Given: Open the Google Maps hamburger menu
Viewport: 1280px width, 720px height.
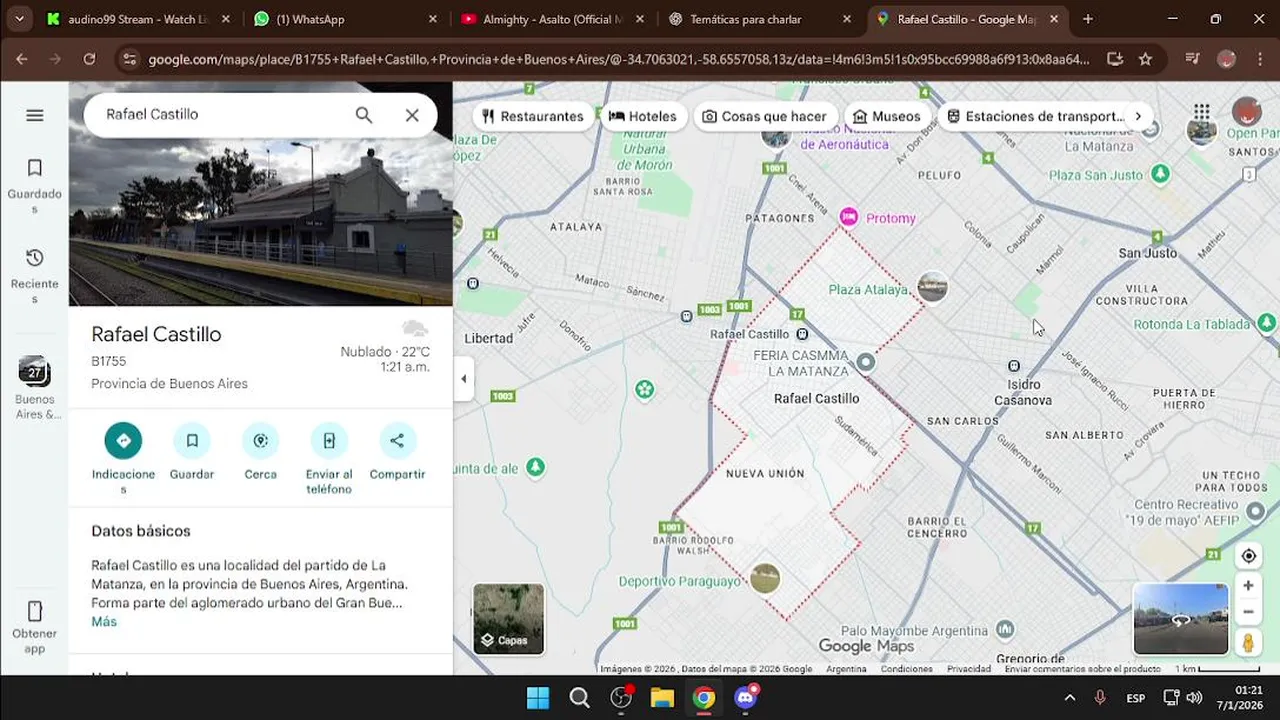Looking at the screenshot, I should [34, 115].
